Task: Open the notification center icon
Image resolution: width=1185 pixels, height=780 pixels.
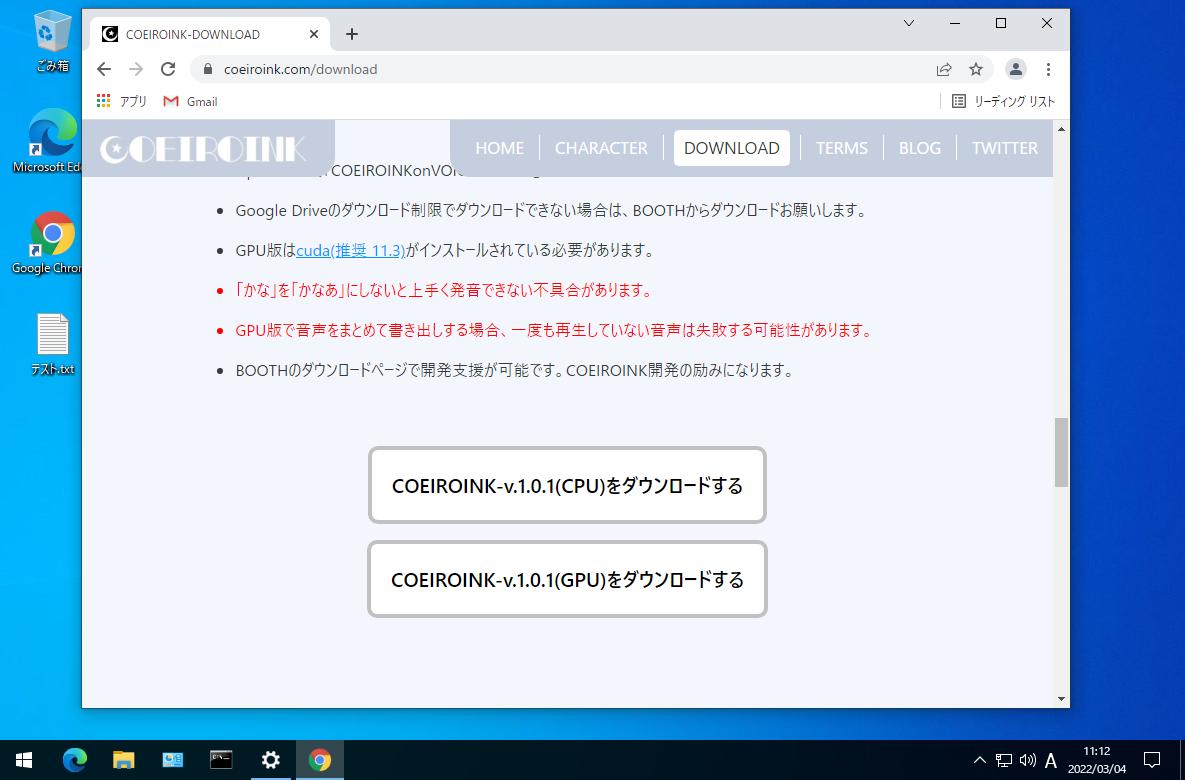Action: (1152, 760)
